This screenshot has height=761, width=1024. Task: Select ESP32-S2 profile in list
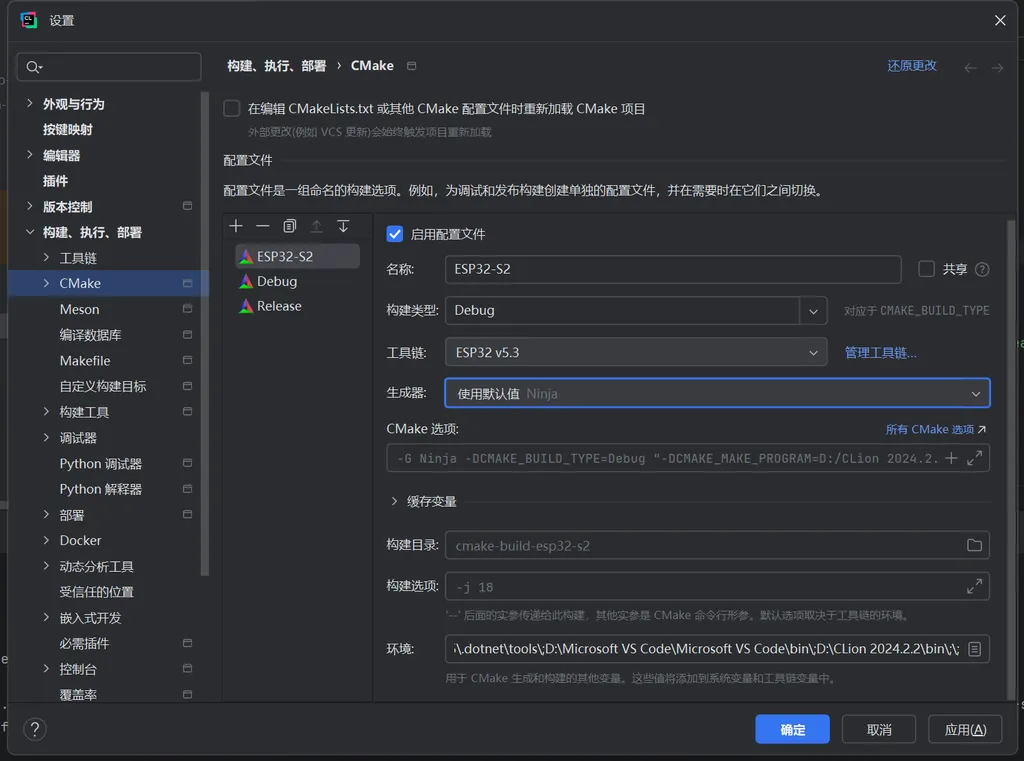pos(297,256)
